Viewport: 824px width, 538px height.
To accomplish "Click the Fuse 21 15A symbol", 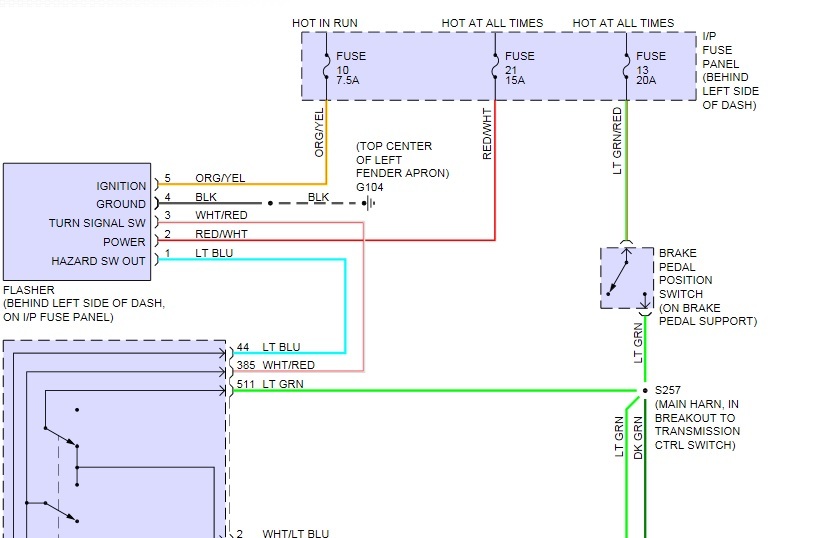I will click(x=495, y=66).
